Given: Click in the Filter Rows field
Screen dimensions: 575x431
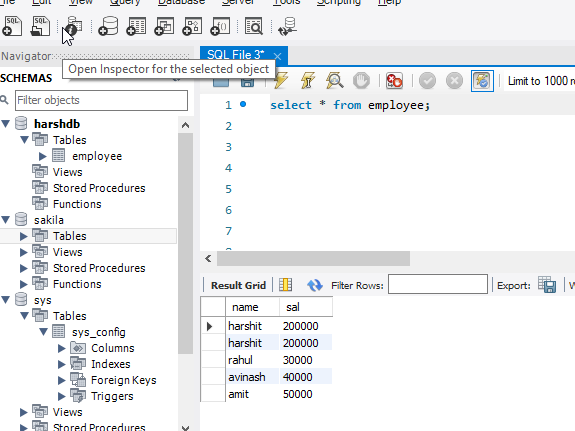Looking at the screenshot, I should [x=438, y=284].
